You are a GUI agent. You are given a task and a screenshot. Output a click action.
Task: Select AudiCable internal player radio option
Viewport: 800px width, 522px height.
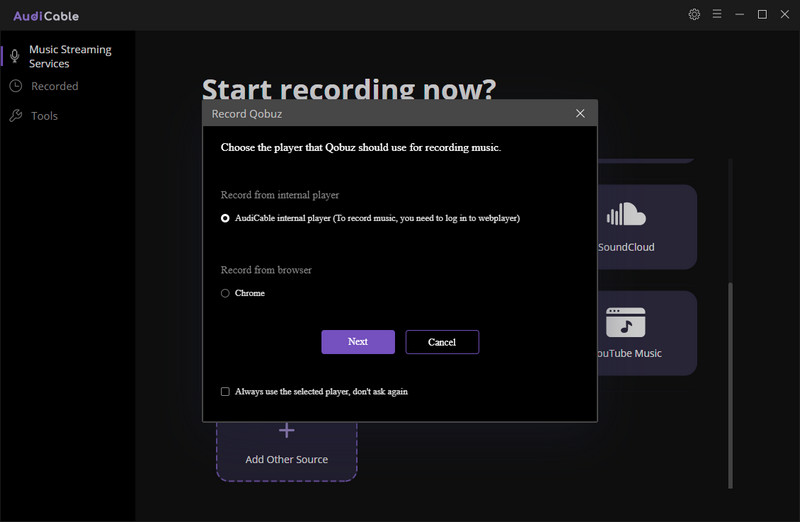[x=225, y=218]
